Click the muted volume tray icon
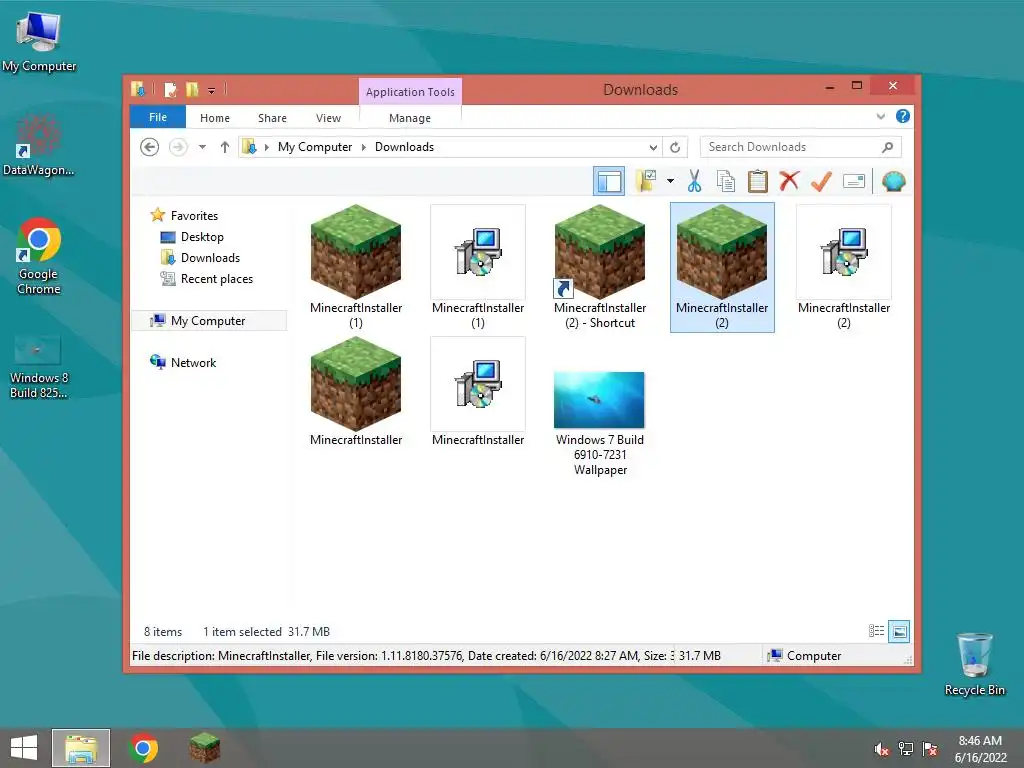Image resolution: width=1024 pixels, height=768 pixels. [882, 749]
